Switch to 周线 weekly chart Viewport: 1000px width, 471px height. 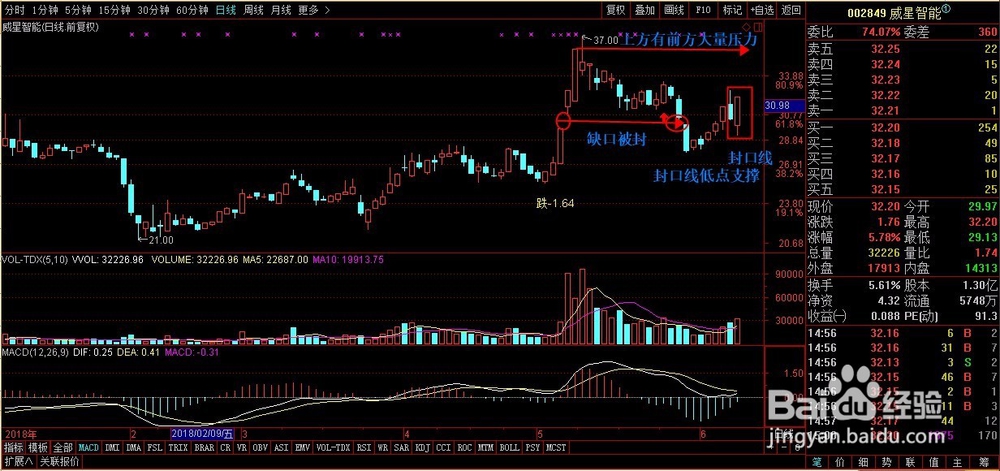[x=254, y=10]
